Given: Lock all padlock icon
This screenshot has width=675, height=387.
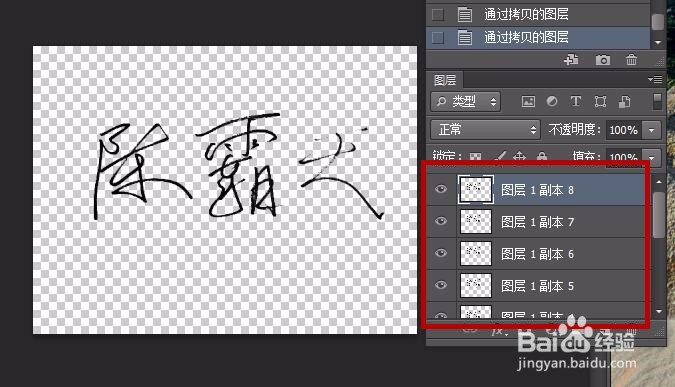Looking at the screenshot, I should [x=542, y=156].
